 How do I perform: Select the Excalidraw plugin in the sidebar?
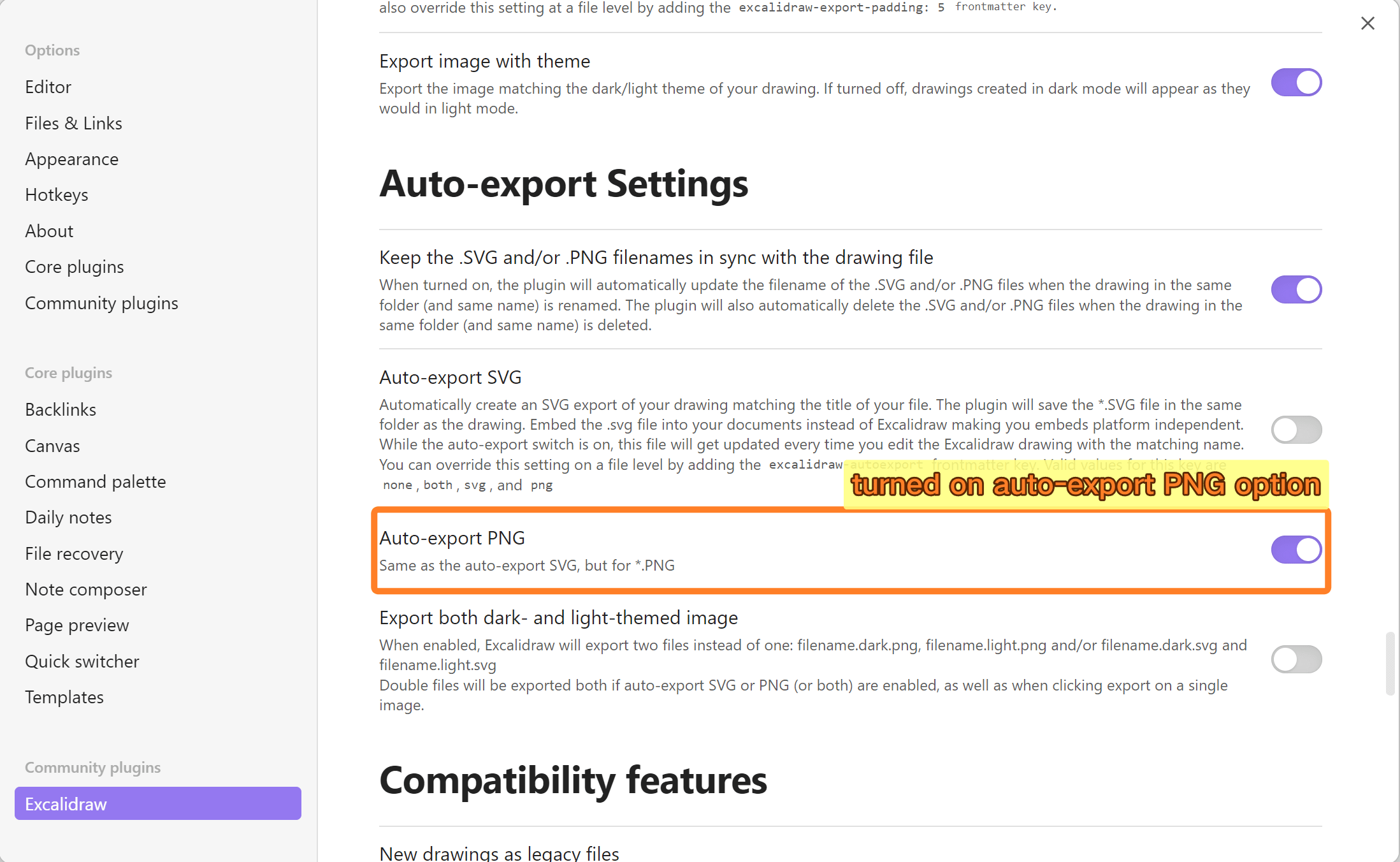pyautogui.click(x=66, y=804)
